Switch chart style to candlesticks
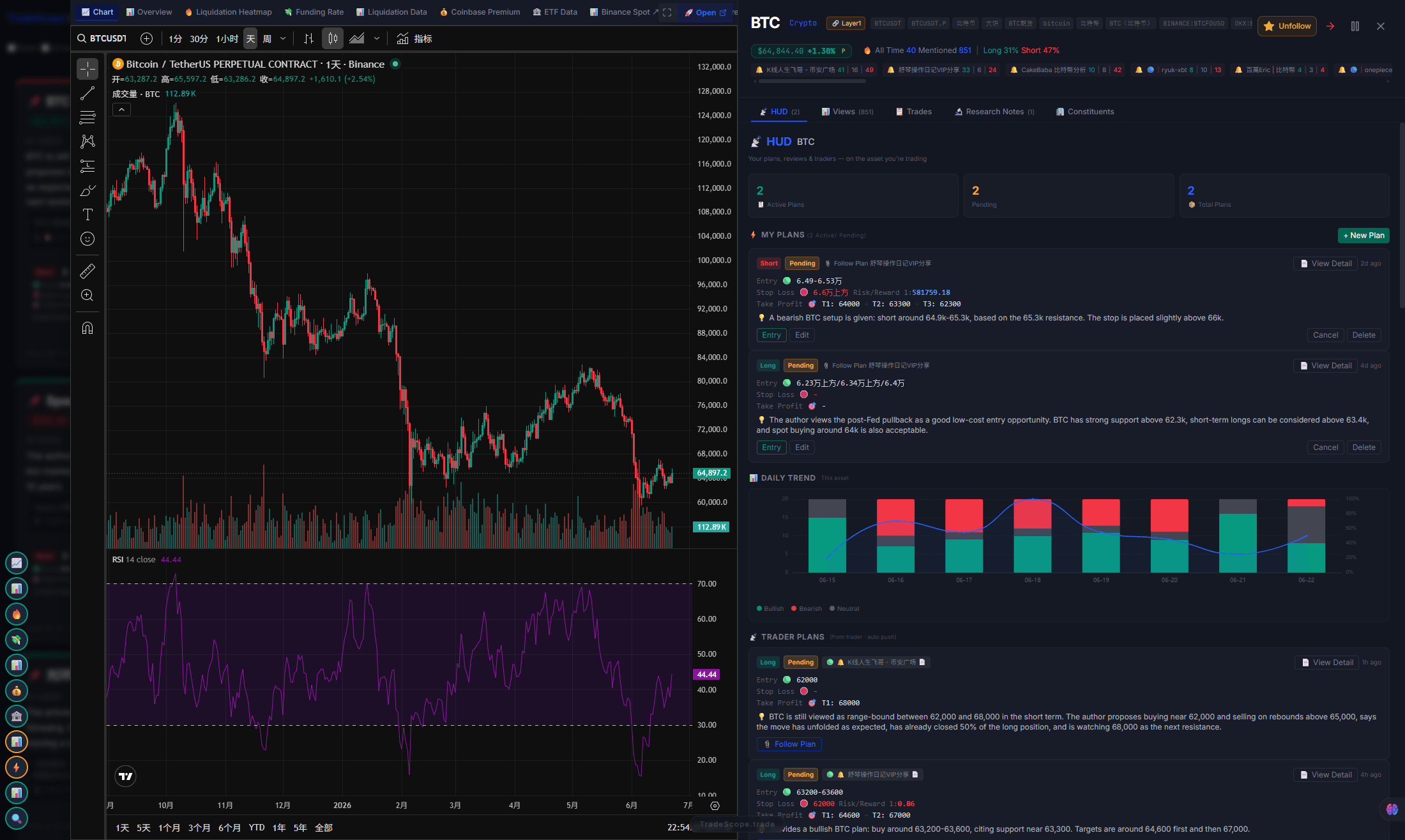This screenshot has height=840, width=1405. 333,39
